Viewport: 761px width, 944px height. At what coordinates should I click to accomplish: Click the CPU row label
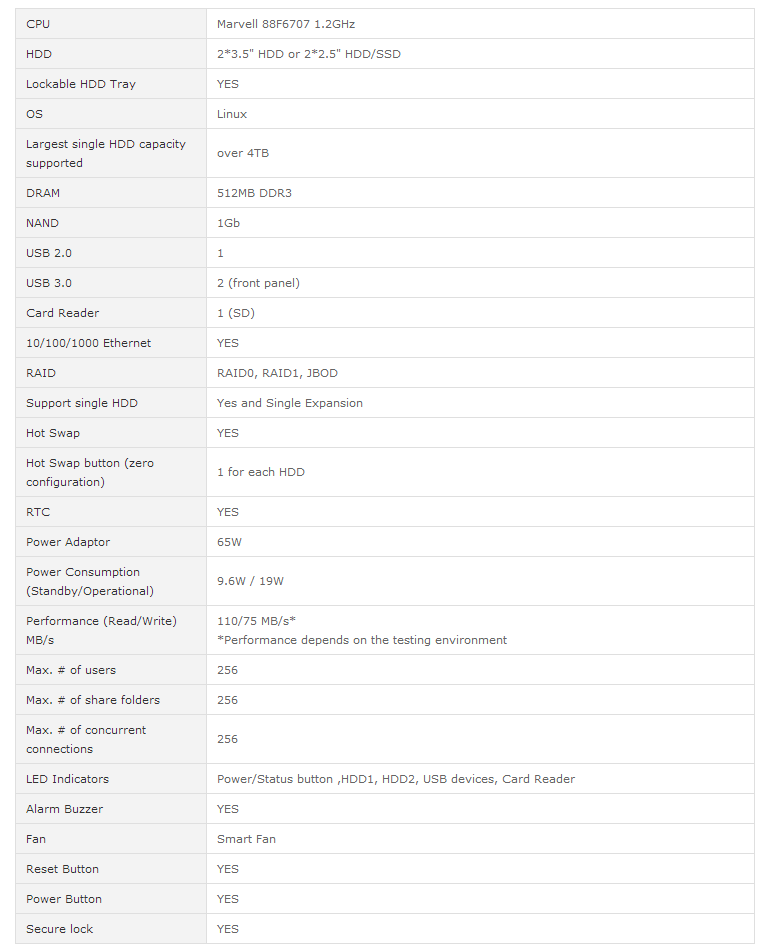click(x=37, y=24)
